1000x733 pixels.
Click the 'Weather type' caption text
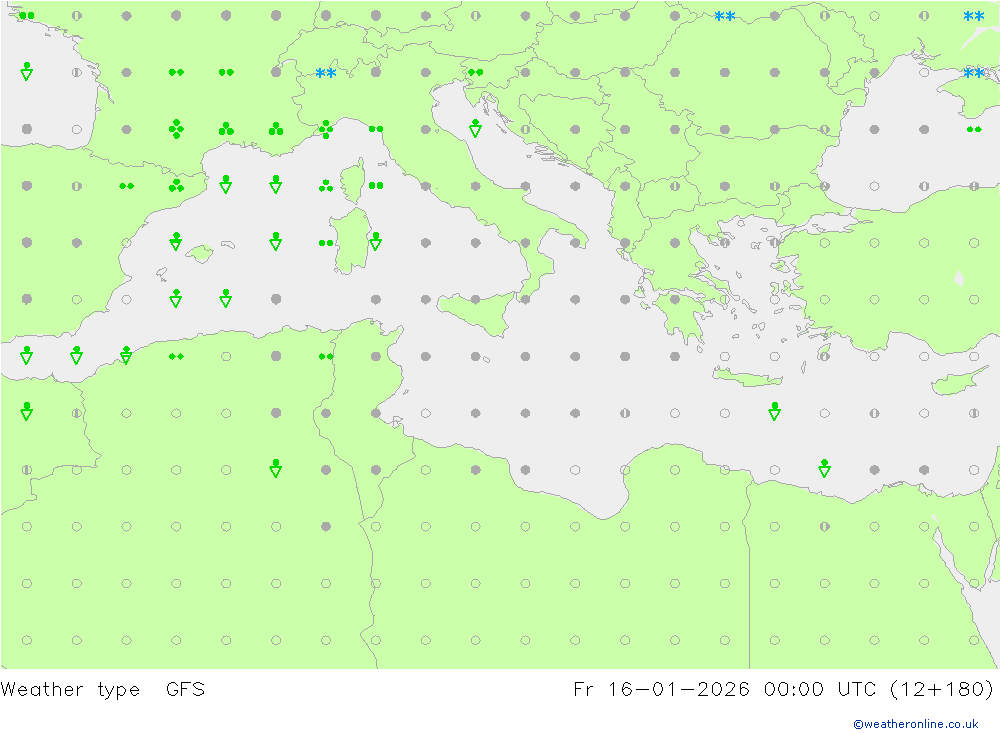pos(70,690)
